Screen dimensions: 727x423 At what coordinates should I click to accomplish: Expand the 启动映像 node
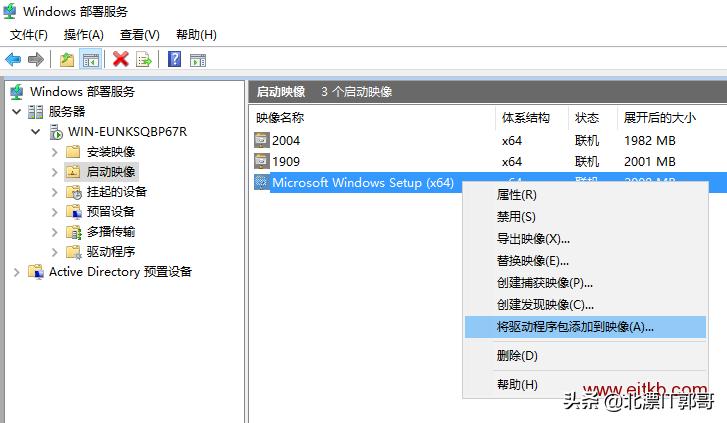(x=55, y=172)
